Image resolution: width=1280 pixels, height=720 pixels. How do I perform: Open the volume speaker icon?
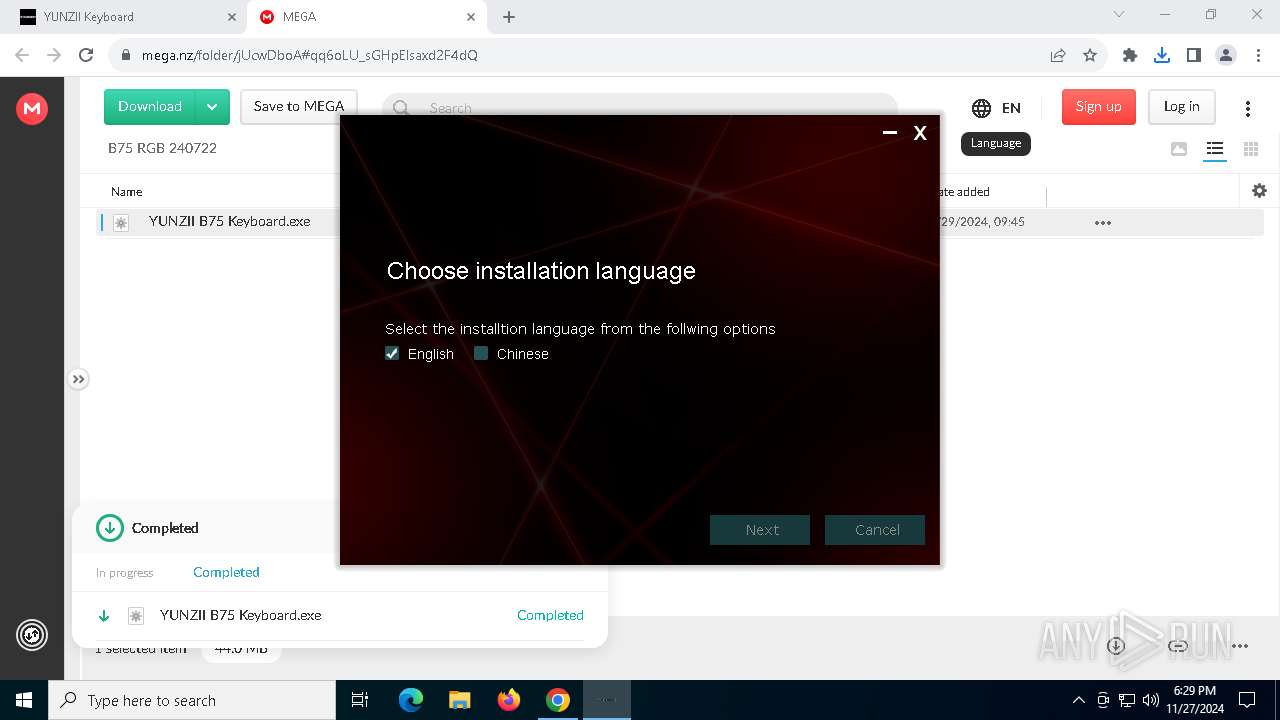tap(1150, 700)
